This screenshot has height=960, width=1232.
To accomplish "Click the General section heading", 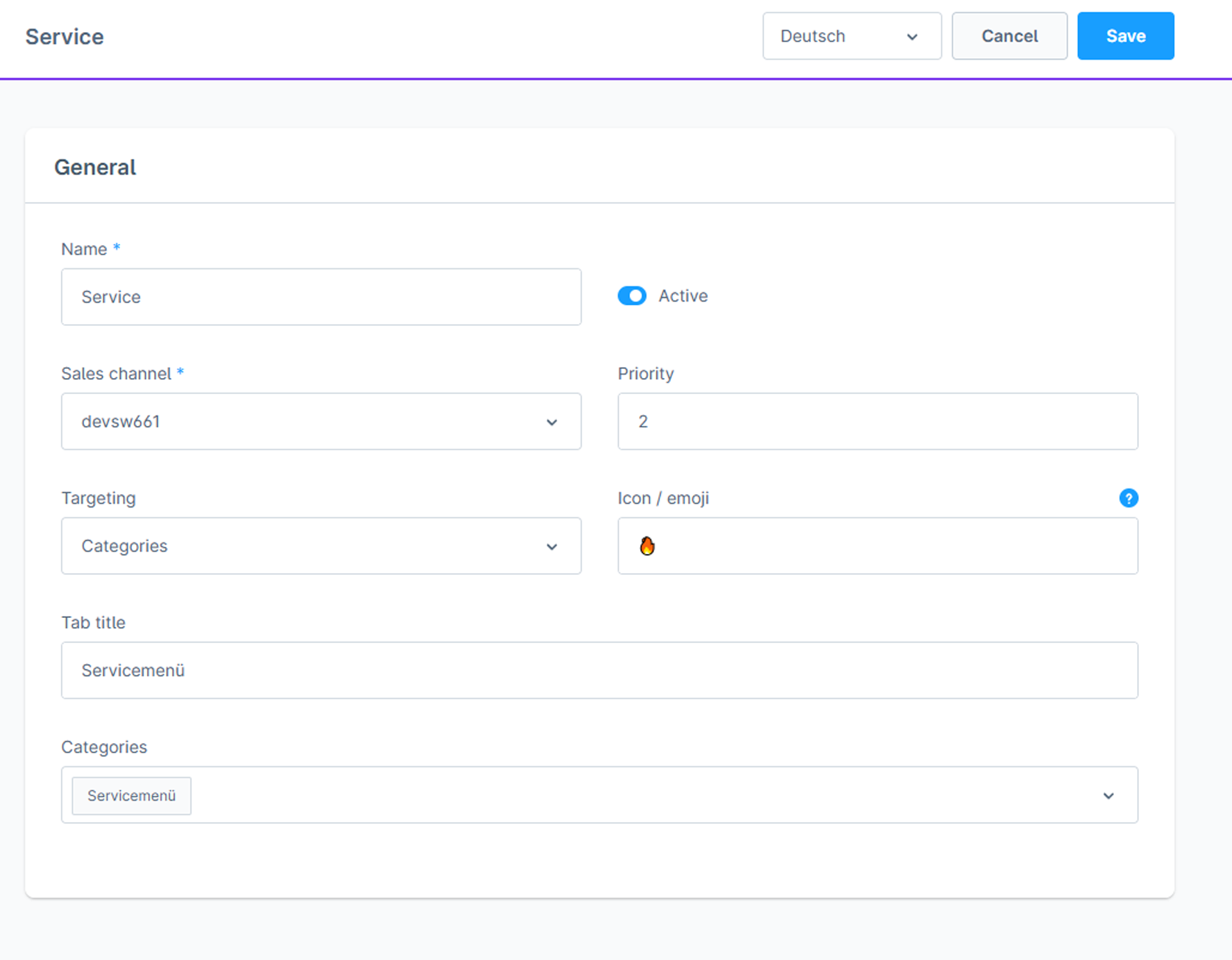I will point(95,167).
